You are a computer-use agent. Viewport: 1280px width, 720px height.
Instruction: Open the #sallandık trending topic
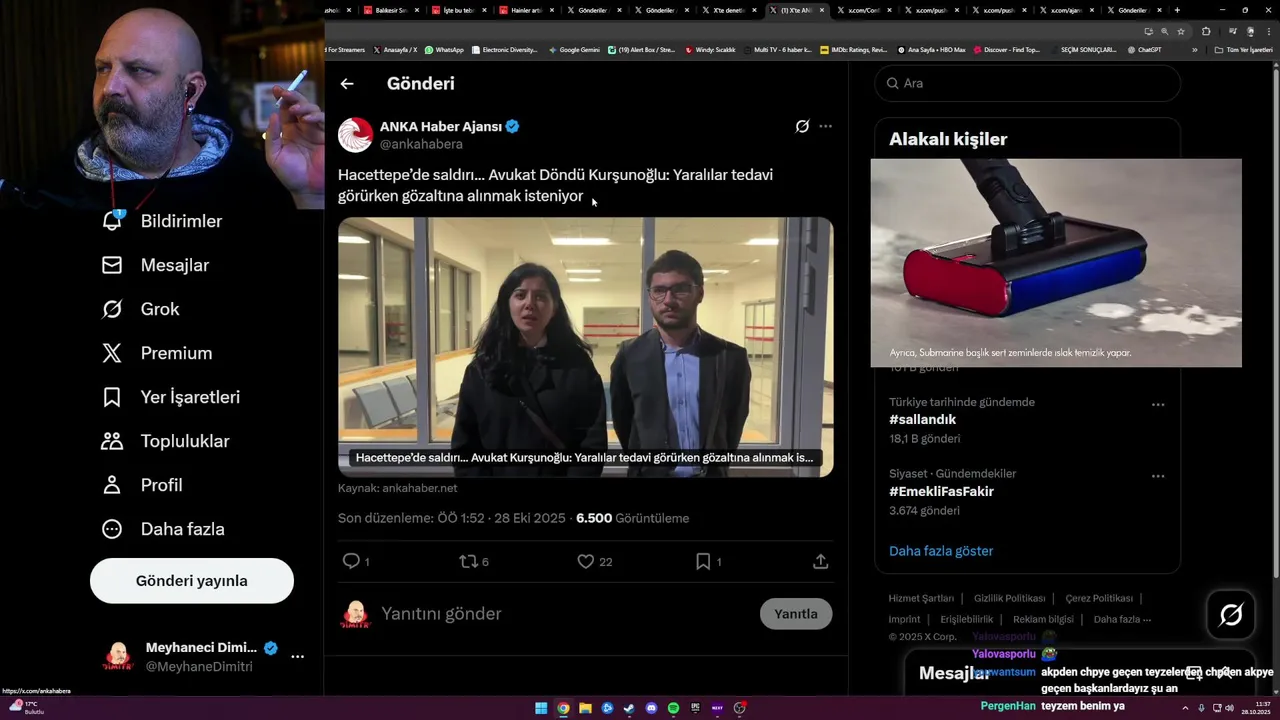[923, 420]
